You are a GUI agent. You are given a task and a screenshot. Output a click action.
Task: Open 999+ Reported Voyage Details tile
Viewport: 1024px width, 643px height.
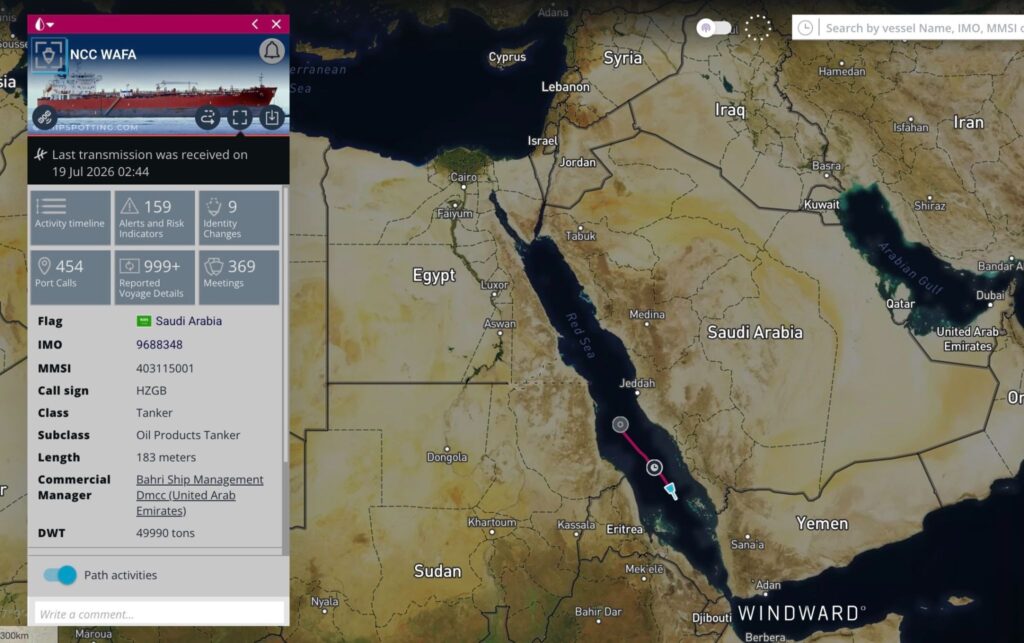155,277
